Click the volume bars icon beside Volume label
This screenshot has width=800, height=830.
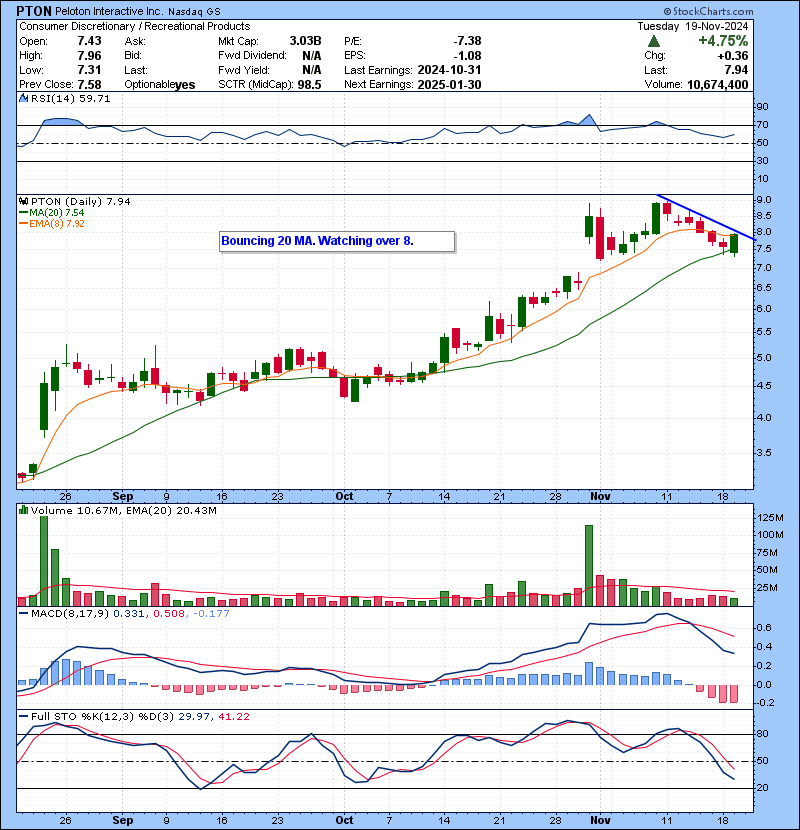pyautogui.click(x=23, y=510)
